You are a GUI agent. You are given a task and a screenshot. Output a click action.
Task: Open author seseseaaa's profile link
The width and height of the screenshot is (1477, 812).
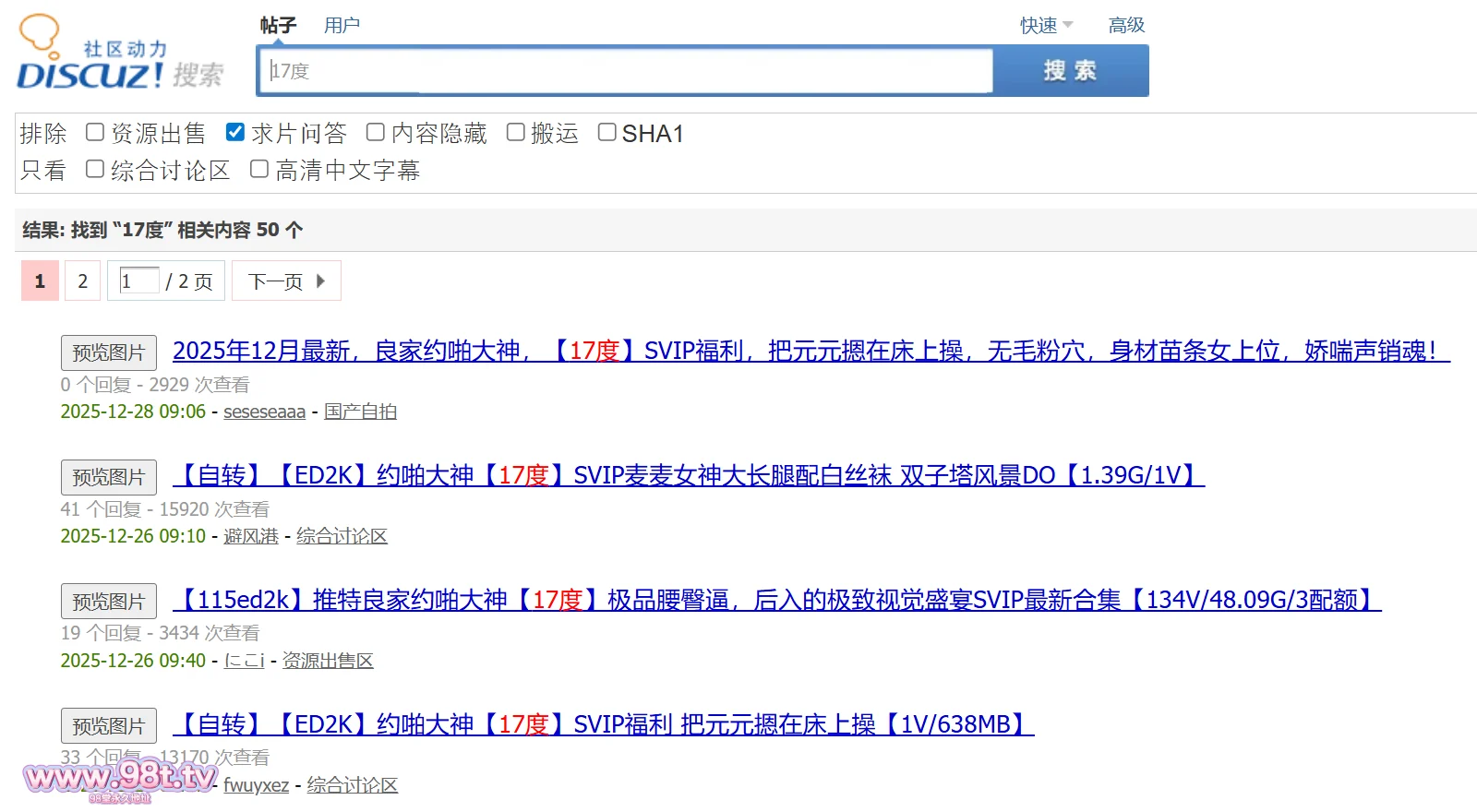point(264,412)
